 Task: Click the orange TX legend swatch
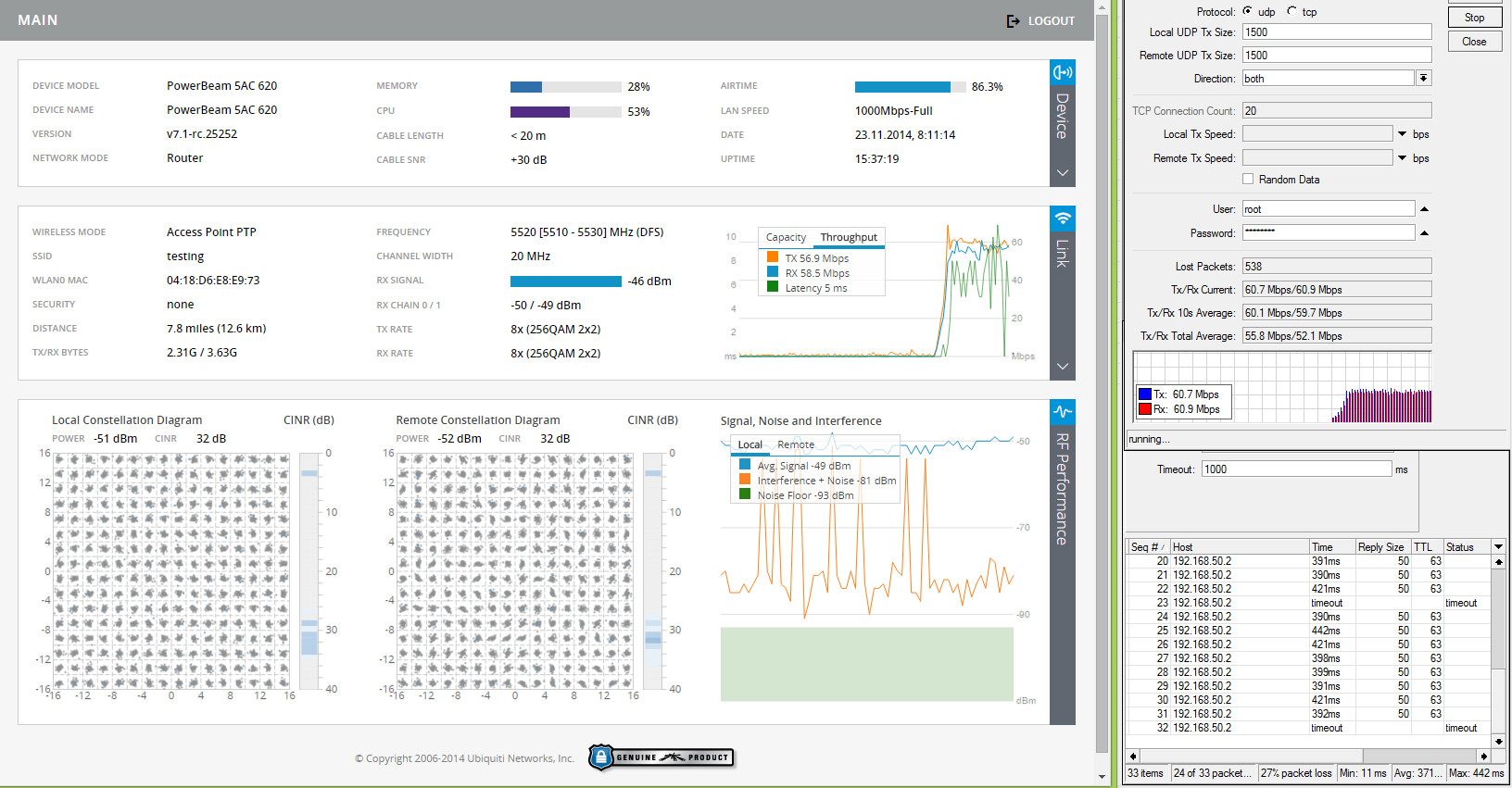point(773,258)
